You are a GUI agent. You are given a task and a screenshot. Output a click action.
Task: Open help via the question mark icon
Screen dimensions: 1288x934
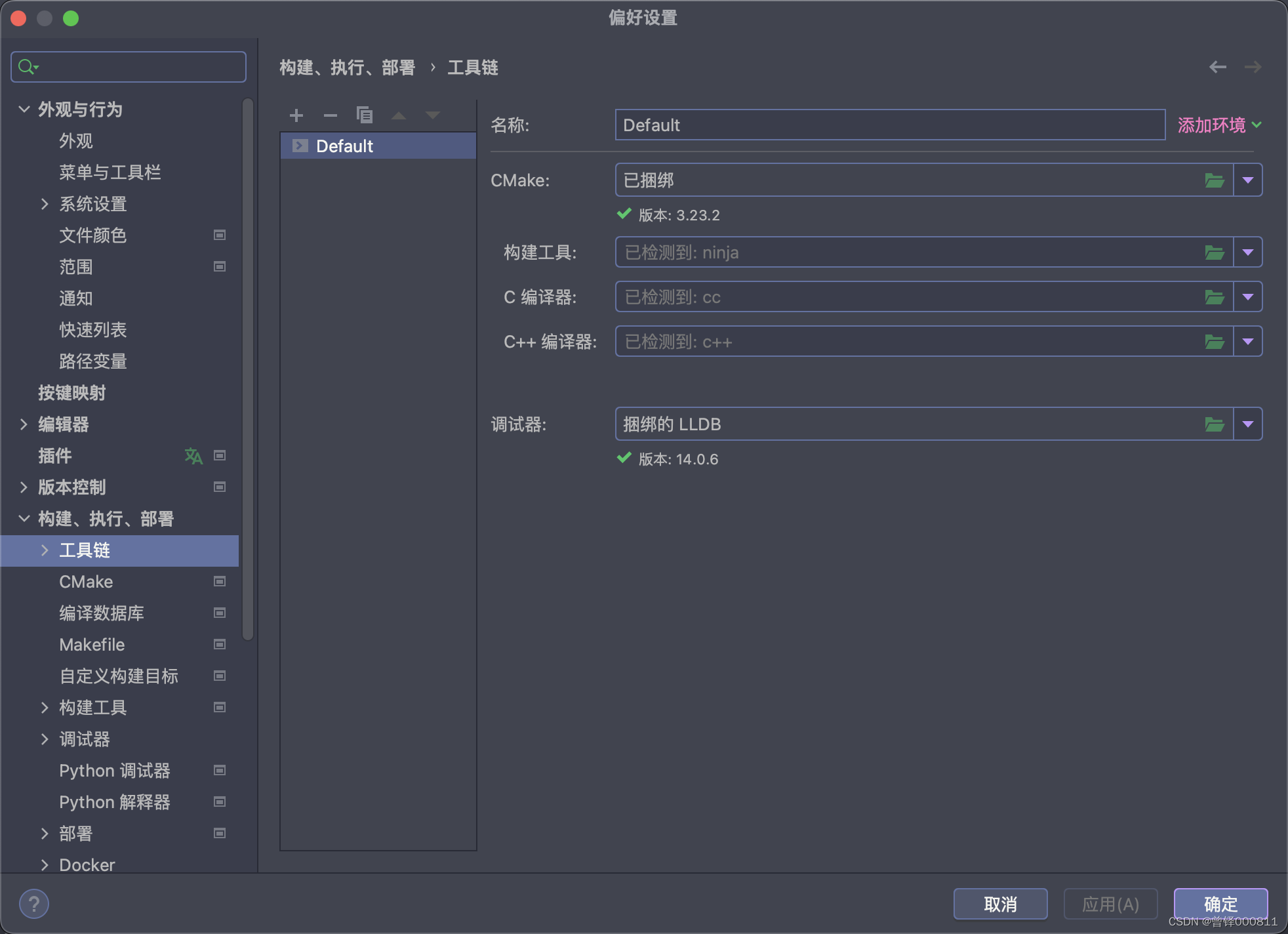(35, 903)
